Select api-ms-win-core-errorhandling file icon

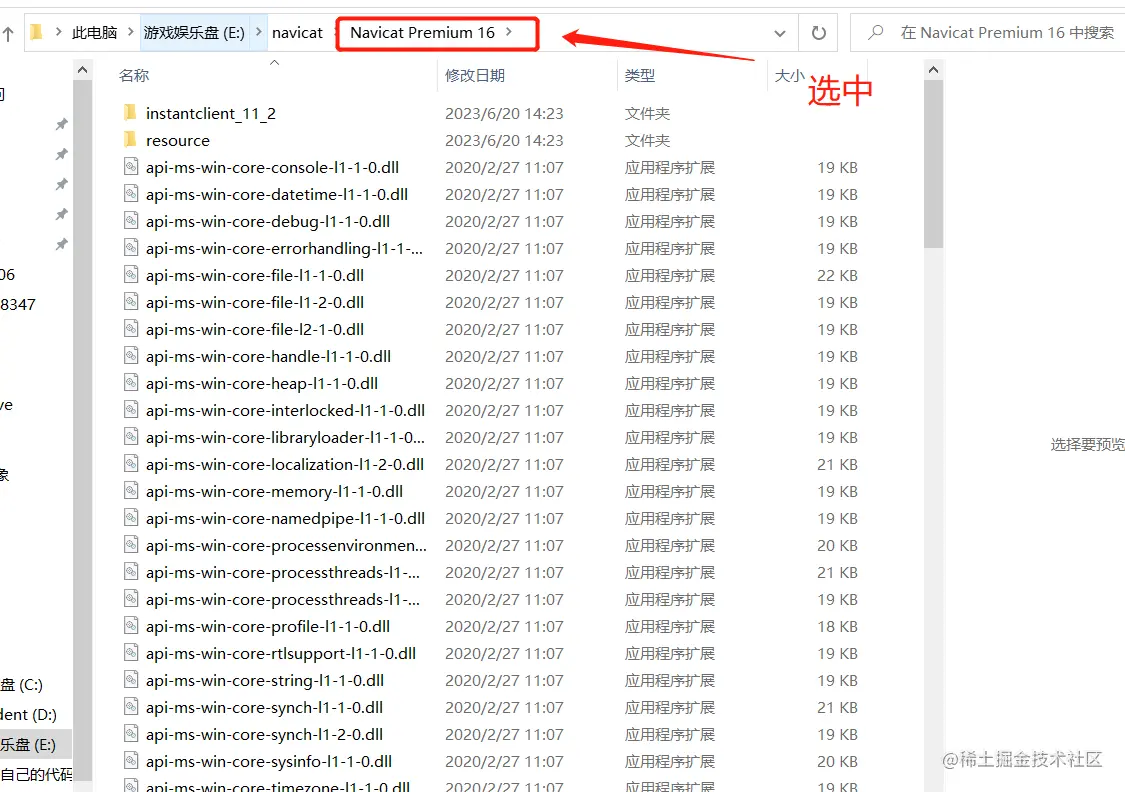[x=131, y=248]
